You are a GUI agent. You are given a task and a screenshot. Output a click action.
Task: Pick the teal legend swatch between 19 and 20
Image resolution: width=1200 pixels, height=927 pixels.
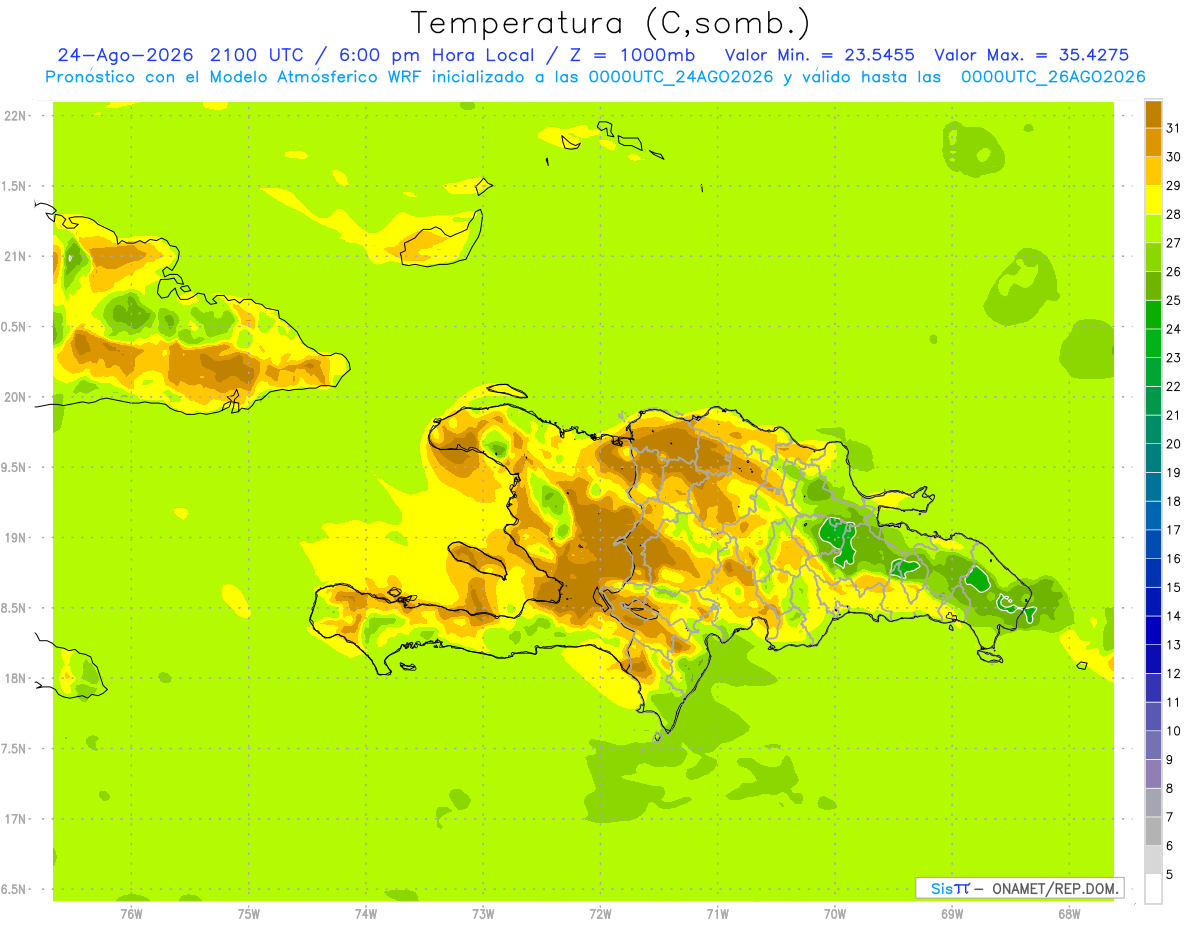coord(1153,458)
